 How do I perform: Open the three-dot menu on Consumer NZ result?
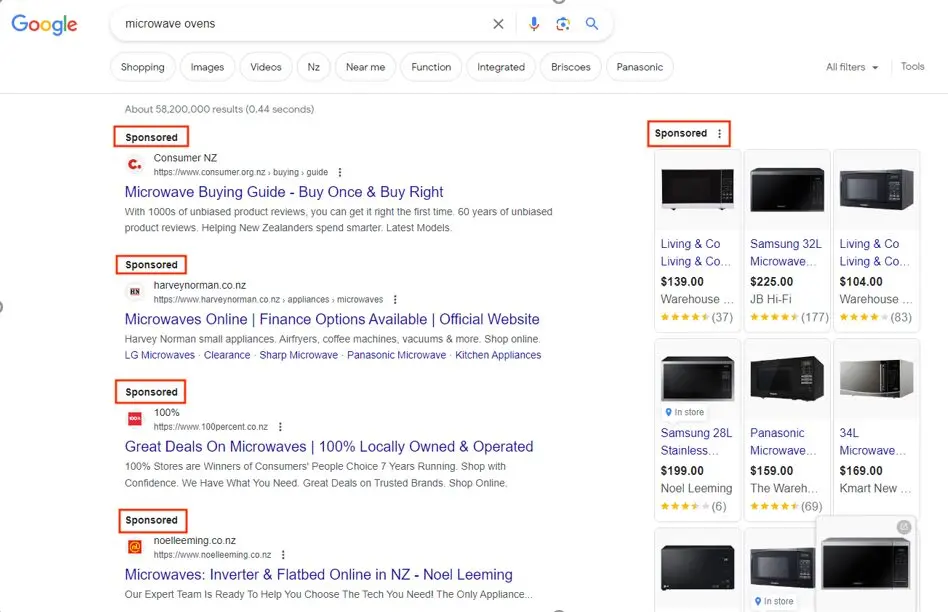[x=339, y=171]
